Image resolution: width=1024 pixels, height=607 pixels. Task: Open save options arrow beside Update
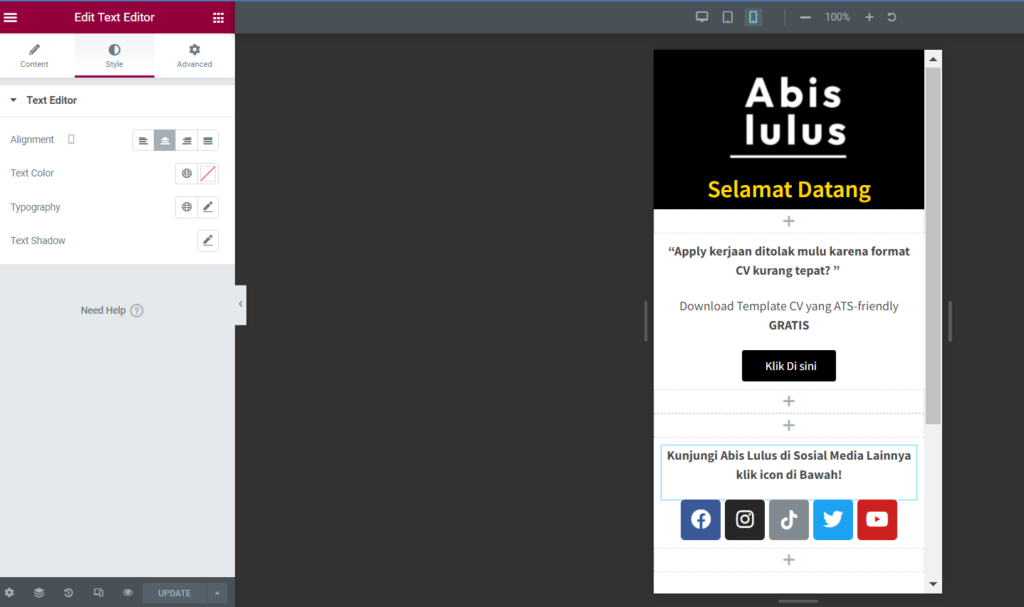(x=217, y=593)
